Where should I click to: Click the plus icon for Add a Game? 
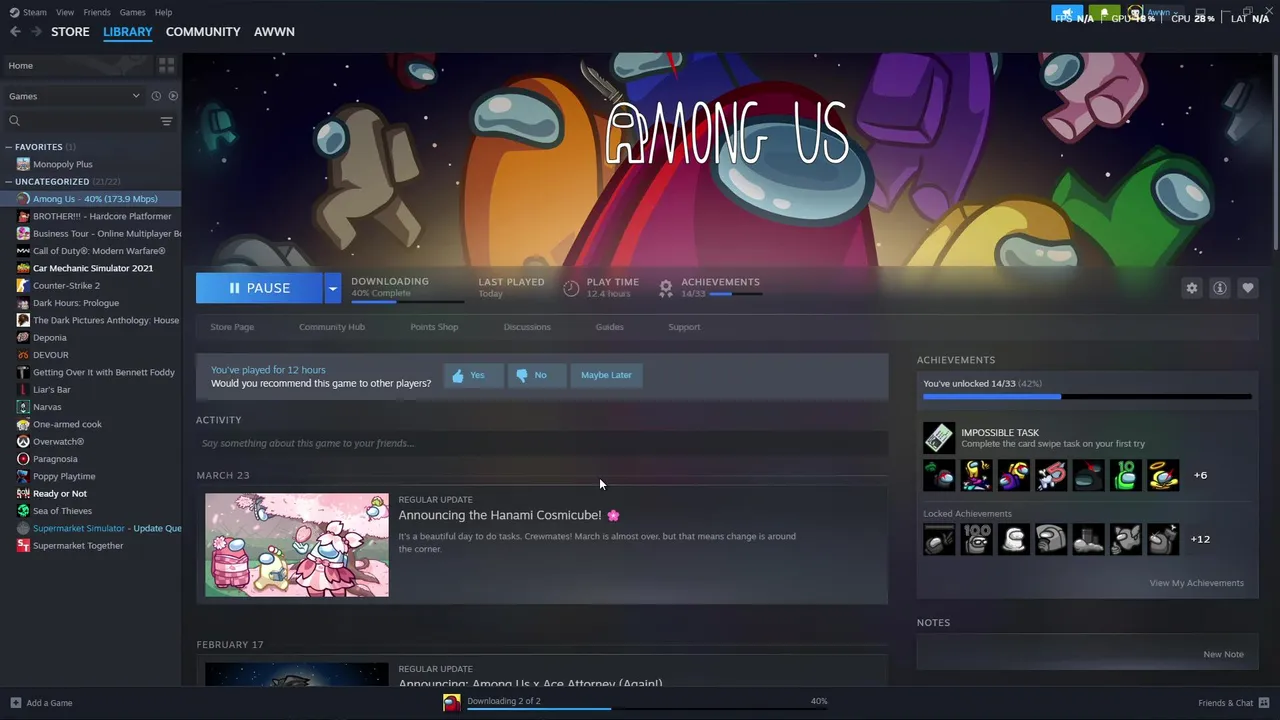click(15, 703)
